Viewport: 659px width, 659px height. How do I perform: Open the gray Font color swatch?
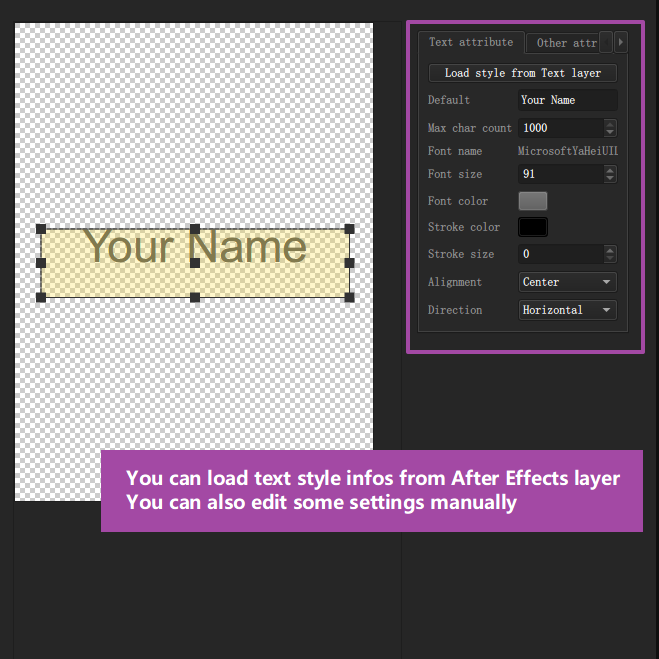[533, 201]
